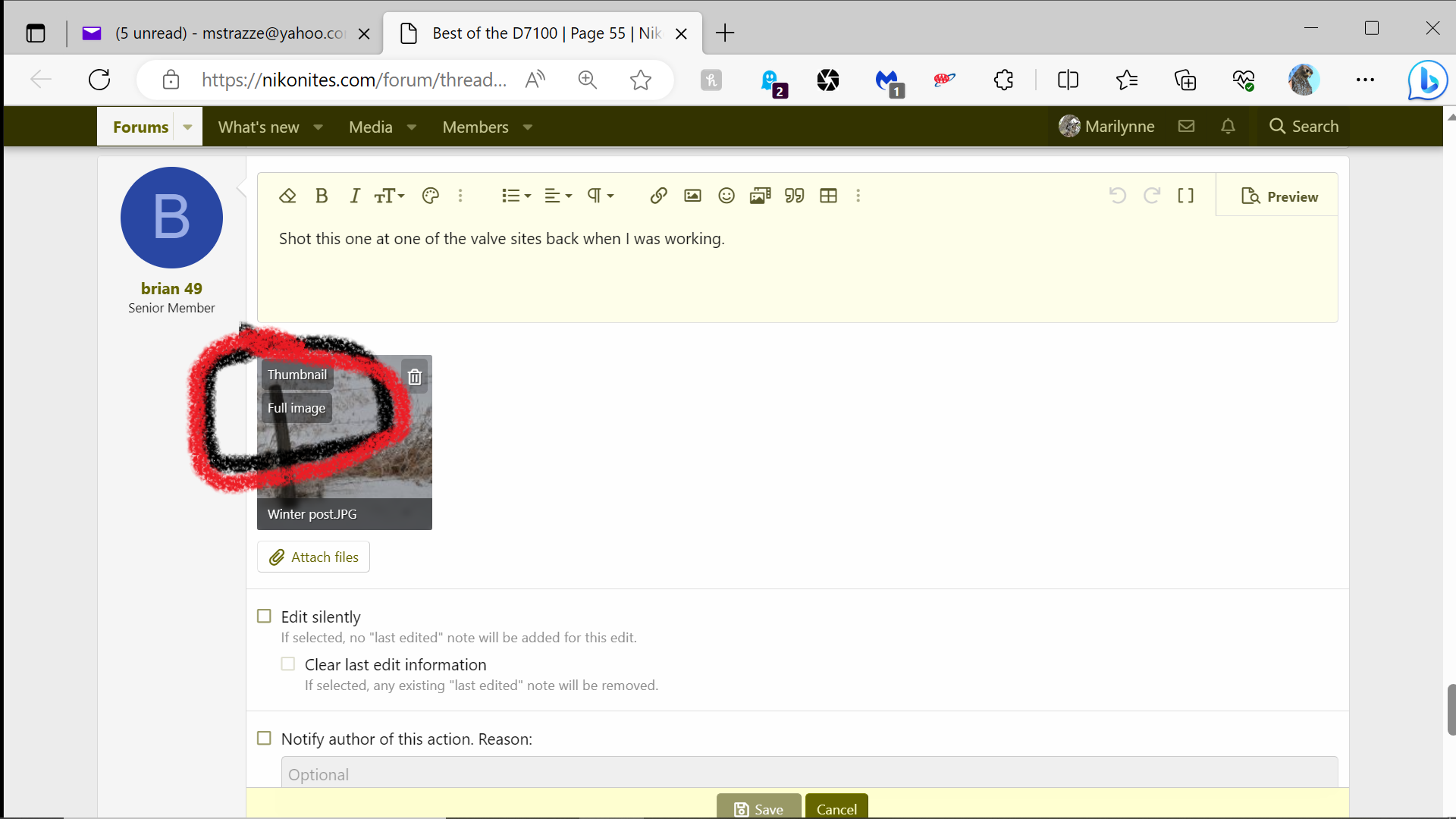Image resolution: width=1456 pixels, height=819 pixels.
Task: Click the insert table icon
Action: [x=828, y=196]
